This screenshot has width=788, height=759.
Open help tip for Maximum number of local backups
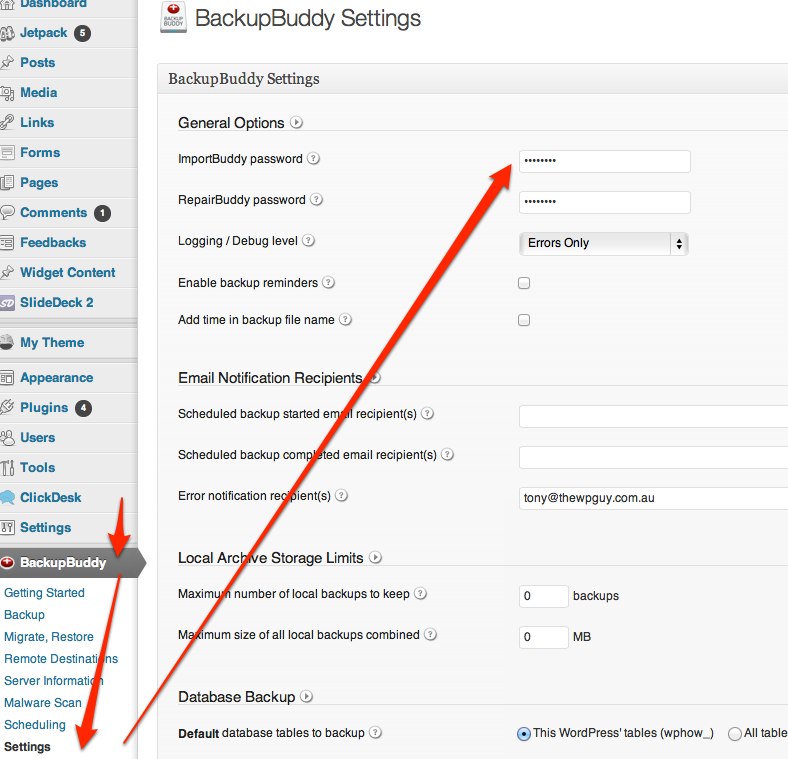pos(421,594)
